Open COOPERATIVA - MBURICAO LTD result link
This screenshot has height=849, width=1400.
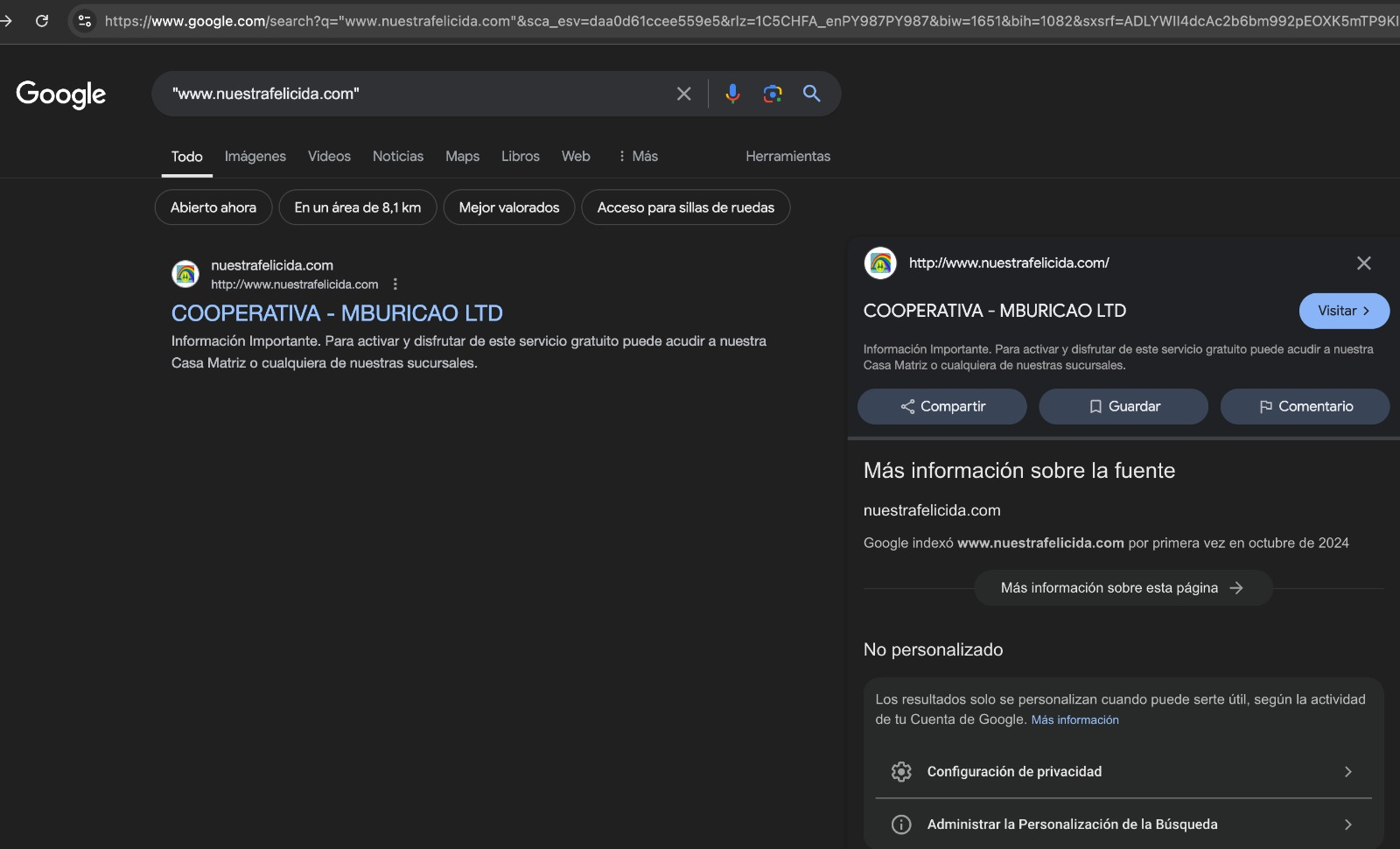[337, 313]
